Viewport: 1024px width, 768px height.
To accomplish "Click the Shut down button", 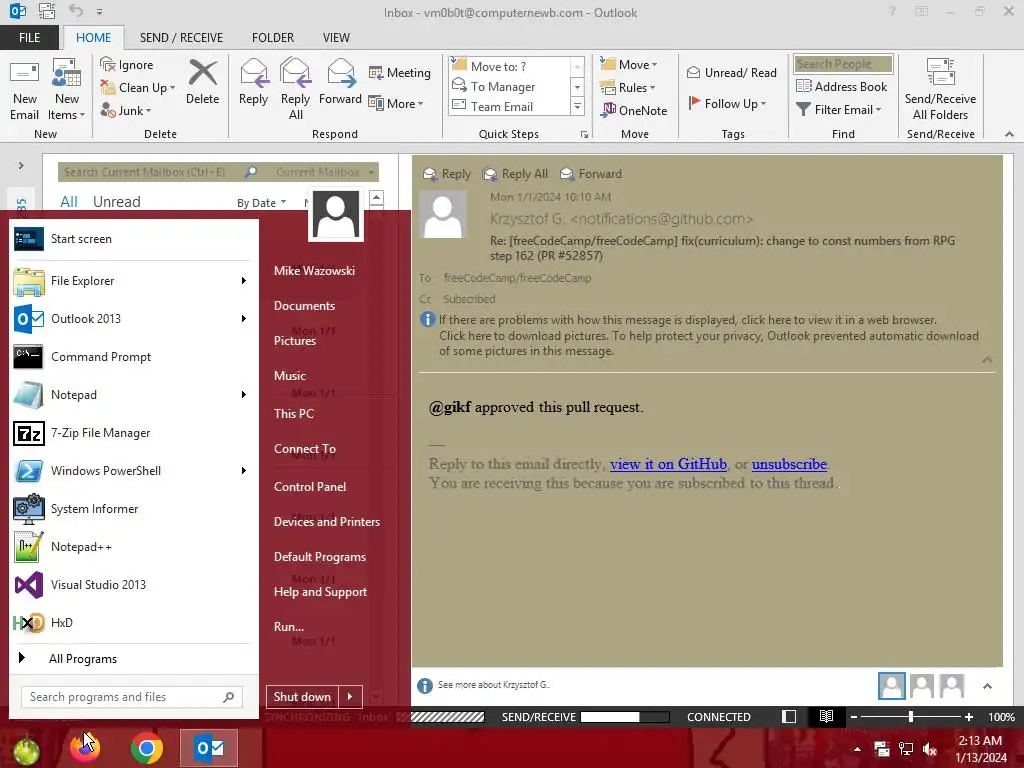I will click(x=302, y=697).
